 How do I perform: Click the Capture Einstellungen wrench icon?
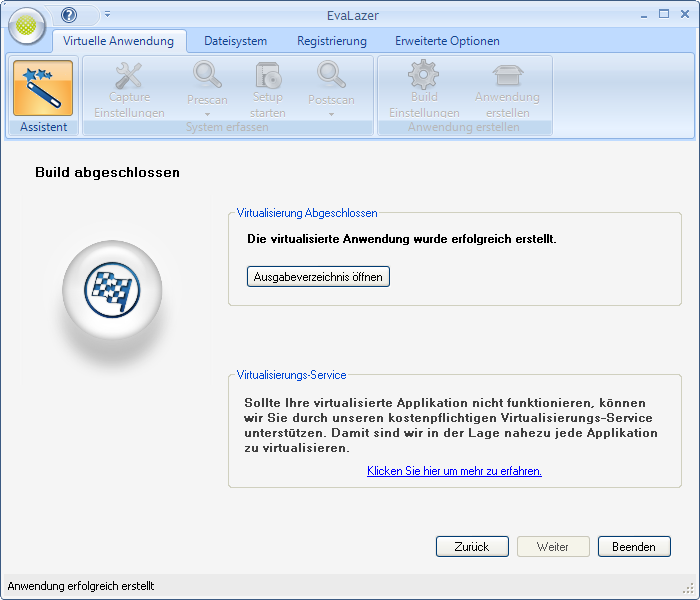[129, 75]
